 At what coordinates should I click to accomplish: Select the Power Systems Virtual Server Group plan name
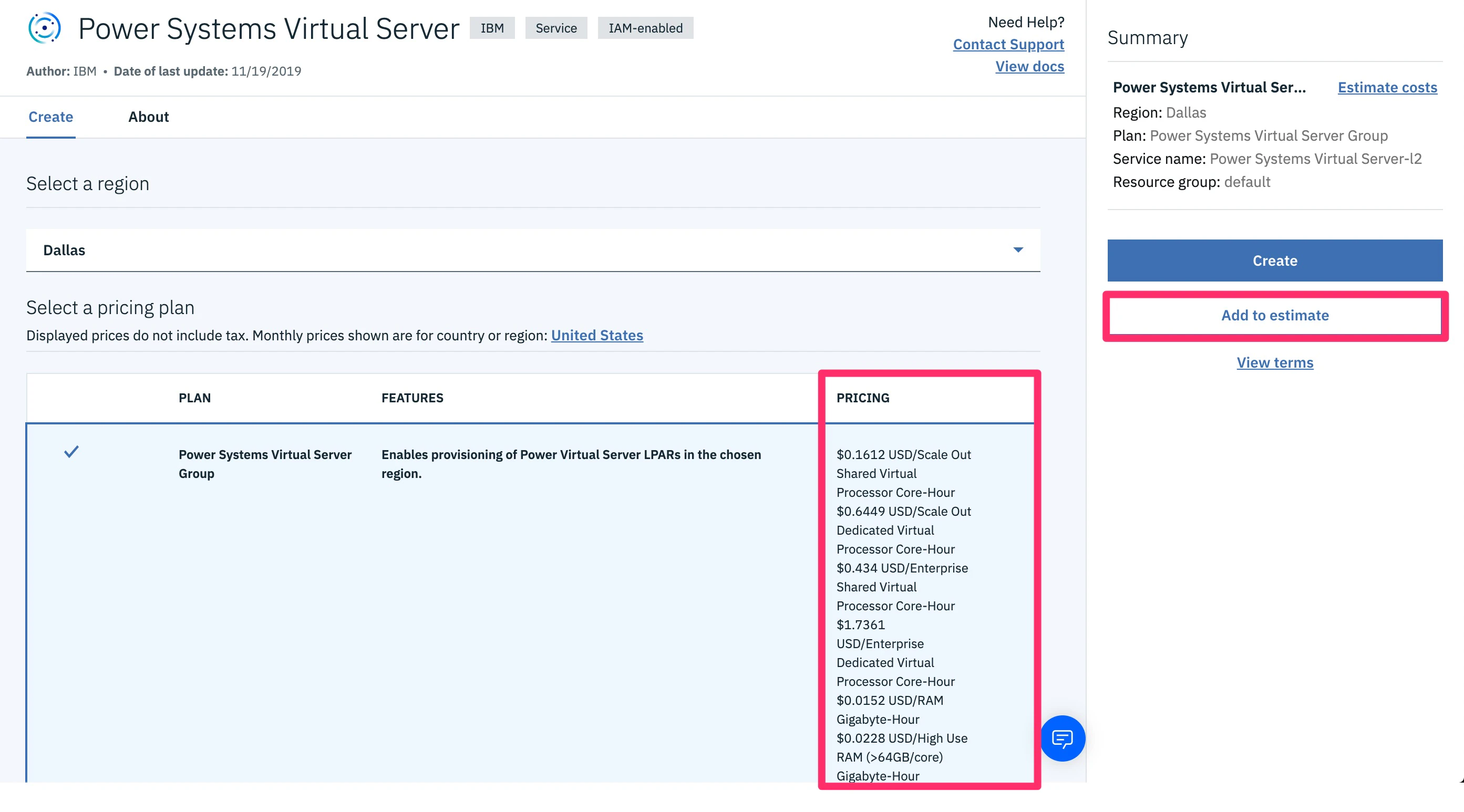click(265, 464)
